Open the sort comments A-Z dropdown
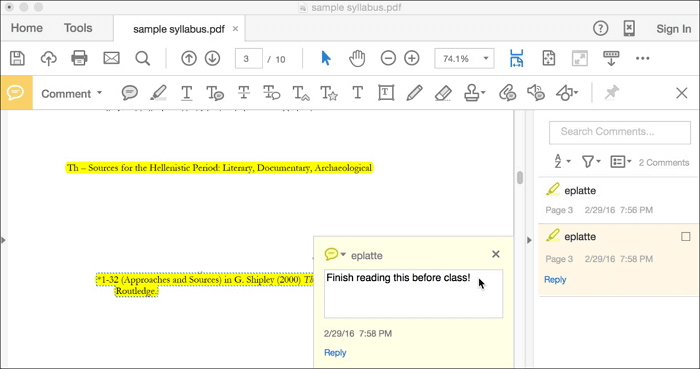The image size is (700, 369). coord(562,161)
